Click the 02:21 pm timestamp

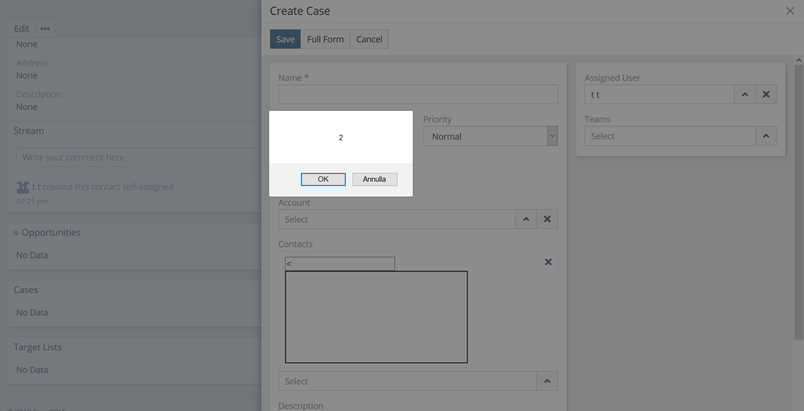coord(32,201)
